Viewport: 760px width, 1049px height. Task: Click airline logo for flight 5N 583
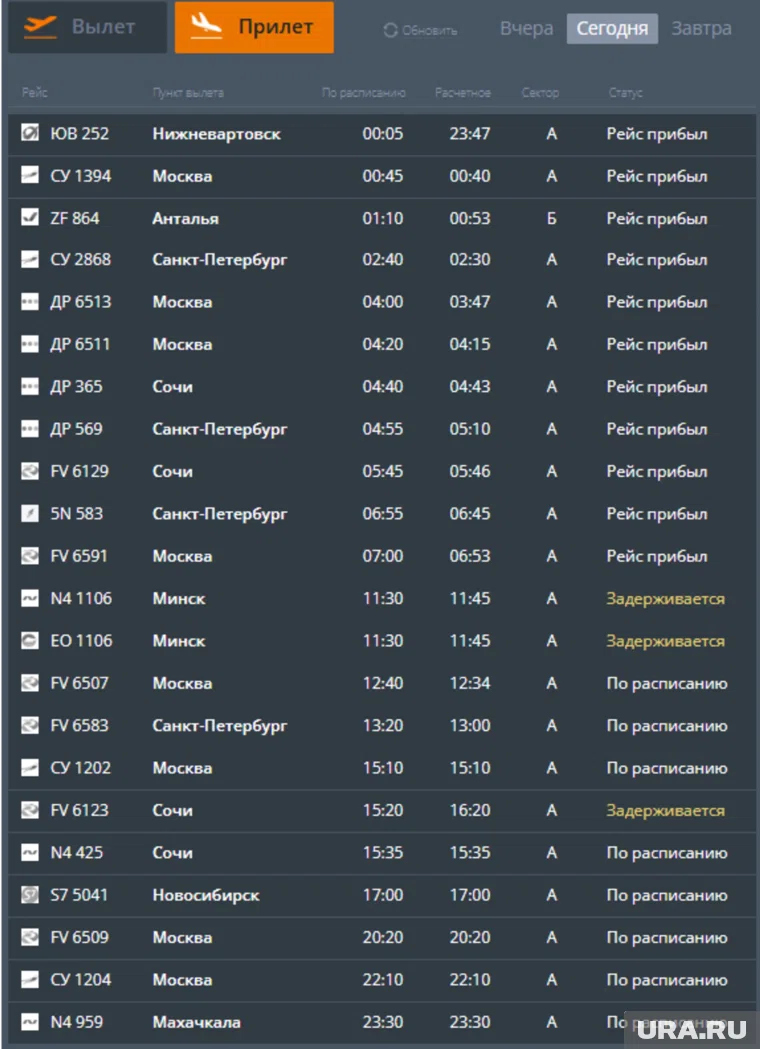coord(30,514)
